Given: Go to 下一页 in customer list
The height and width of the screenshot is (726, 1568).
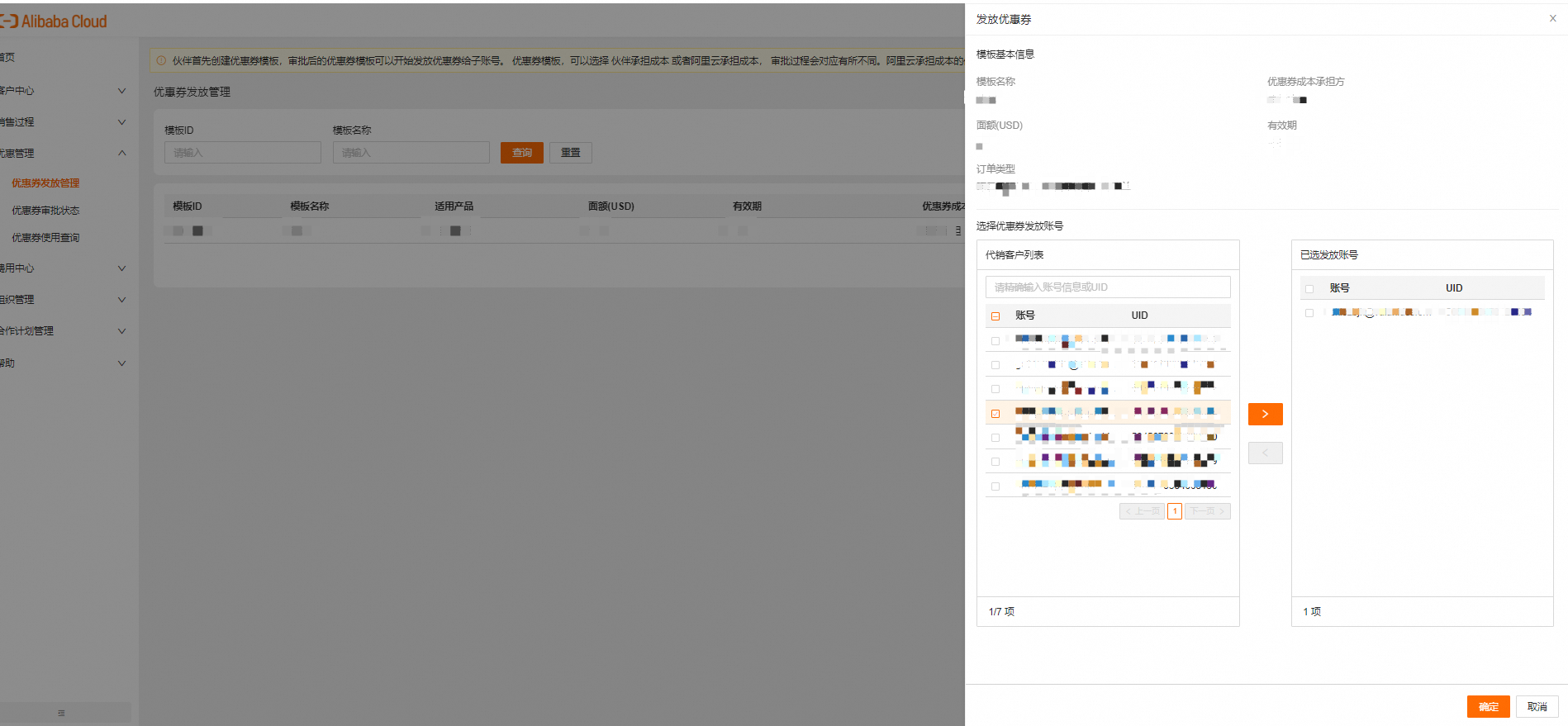Looking at the screenshot, I should 1208,511.
